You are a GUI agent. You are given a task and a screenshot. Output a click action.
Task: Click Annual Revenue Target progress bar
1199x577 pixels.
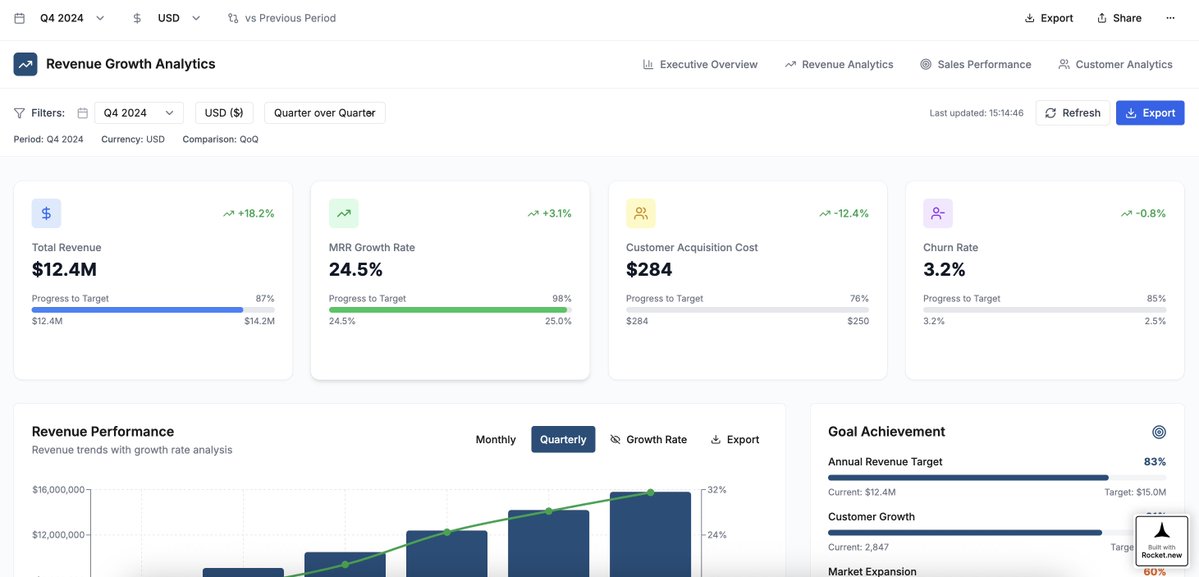[x=997, y=478]
